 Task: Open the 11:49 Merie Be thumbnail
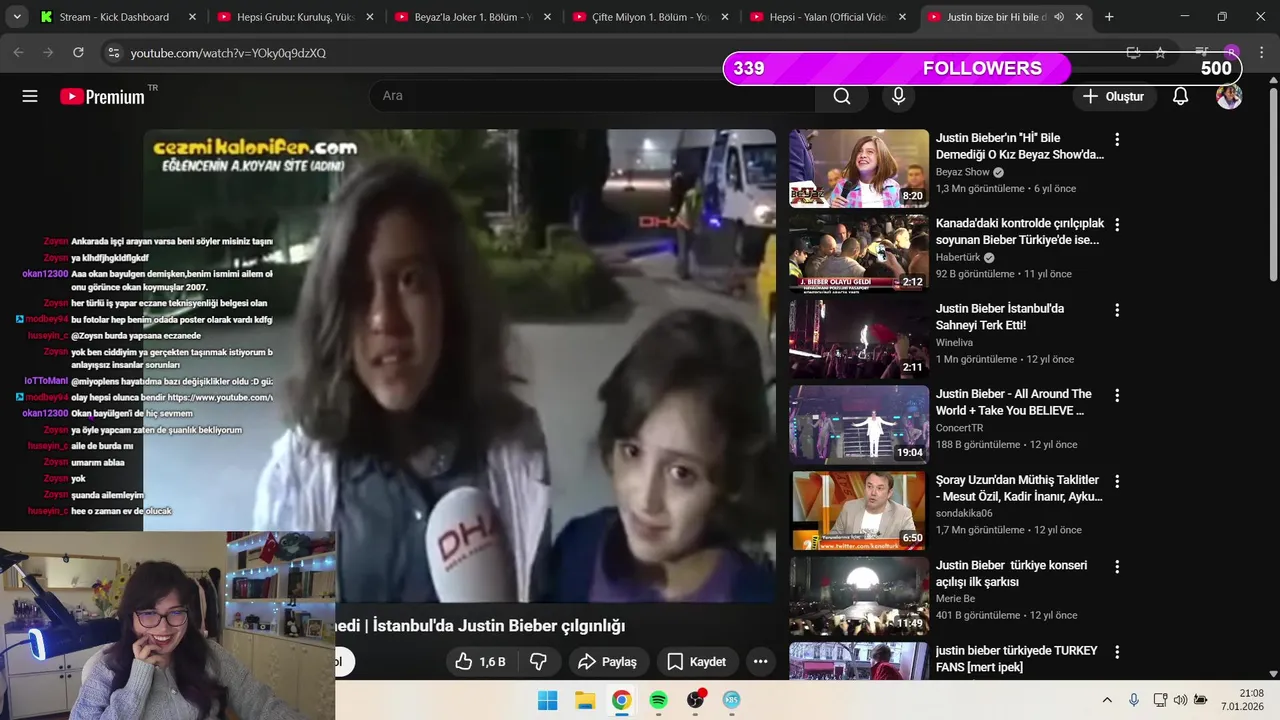pos(859,596)
